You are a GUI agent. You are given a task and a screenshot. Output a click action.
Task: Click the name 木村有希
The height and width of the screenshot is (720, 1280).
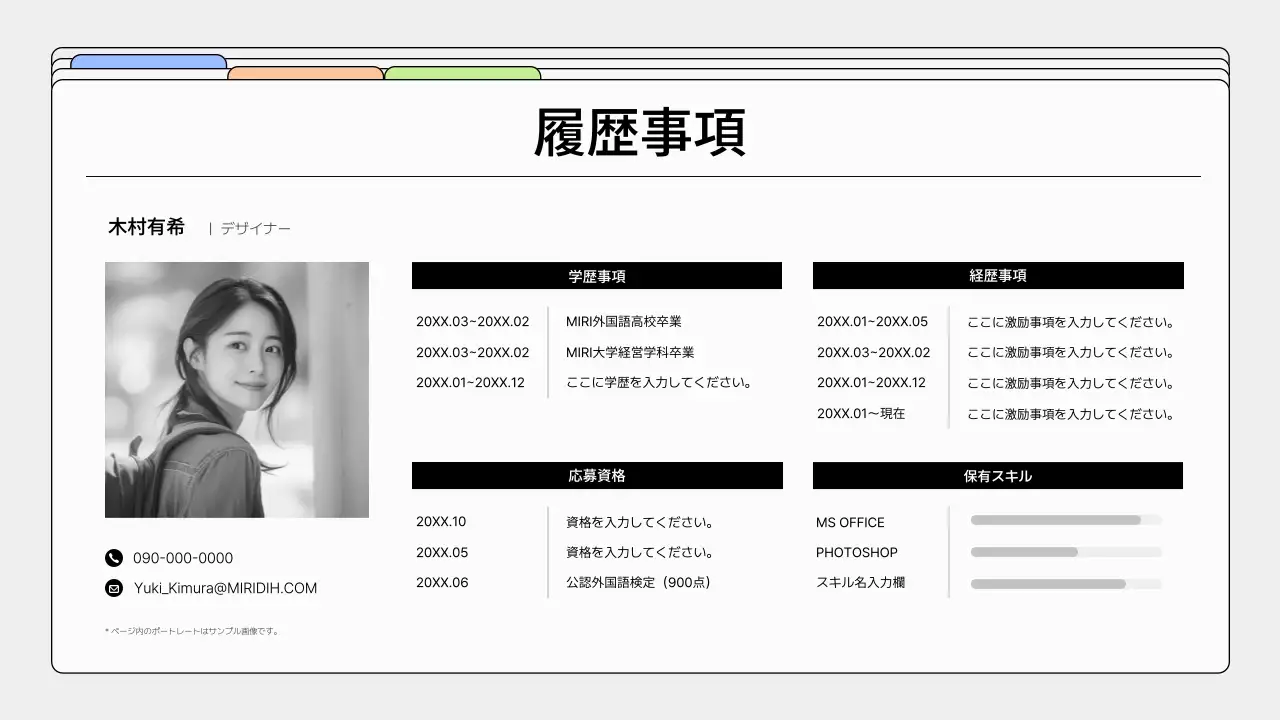click(146, 227)
